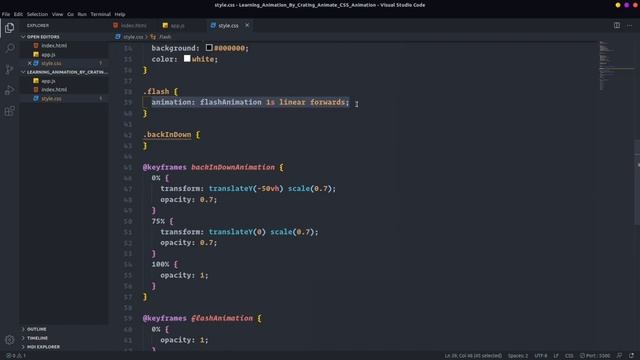Screen dimensions: 640x360
Task: Open the Explorer view in activity bar
Action: 9,28
